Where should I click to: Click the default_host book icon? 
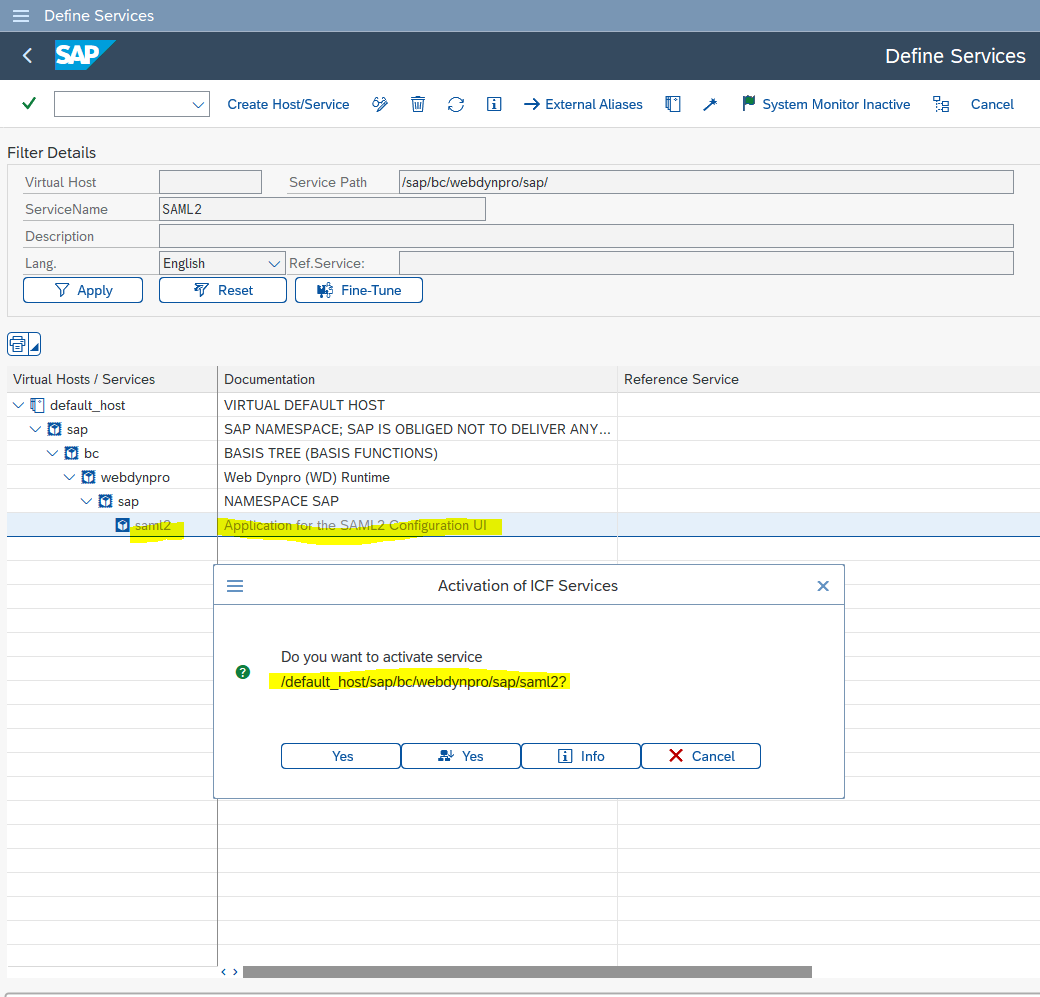(37, 405)
